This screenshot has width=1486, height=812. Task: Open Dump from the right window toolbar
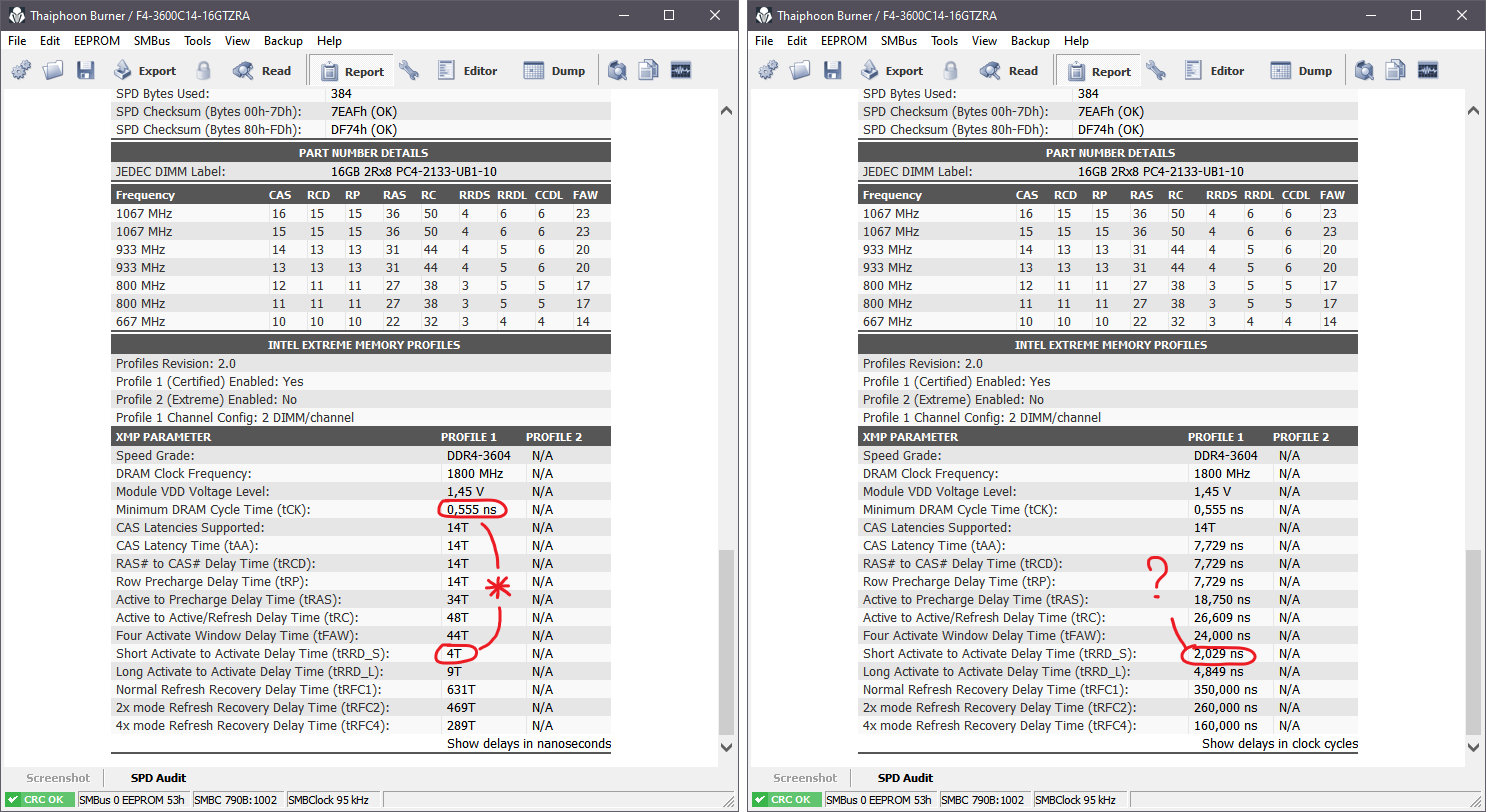1302,71
